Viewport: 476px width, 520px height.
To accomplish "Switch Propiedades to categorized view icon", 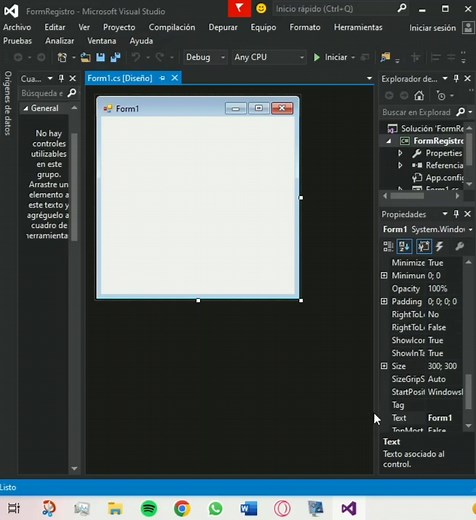I will (x=388, y=247).
